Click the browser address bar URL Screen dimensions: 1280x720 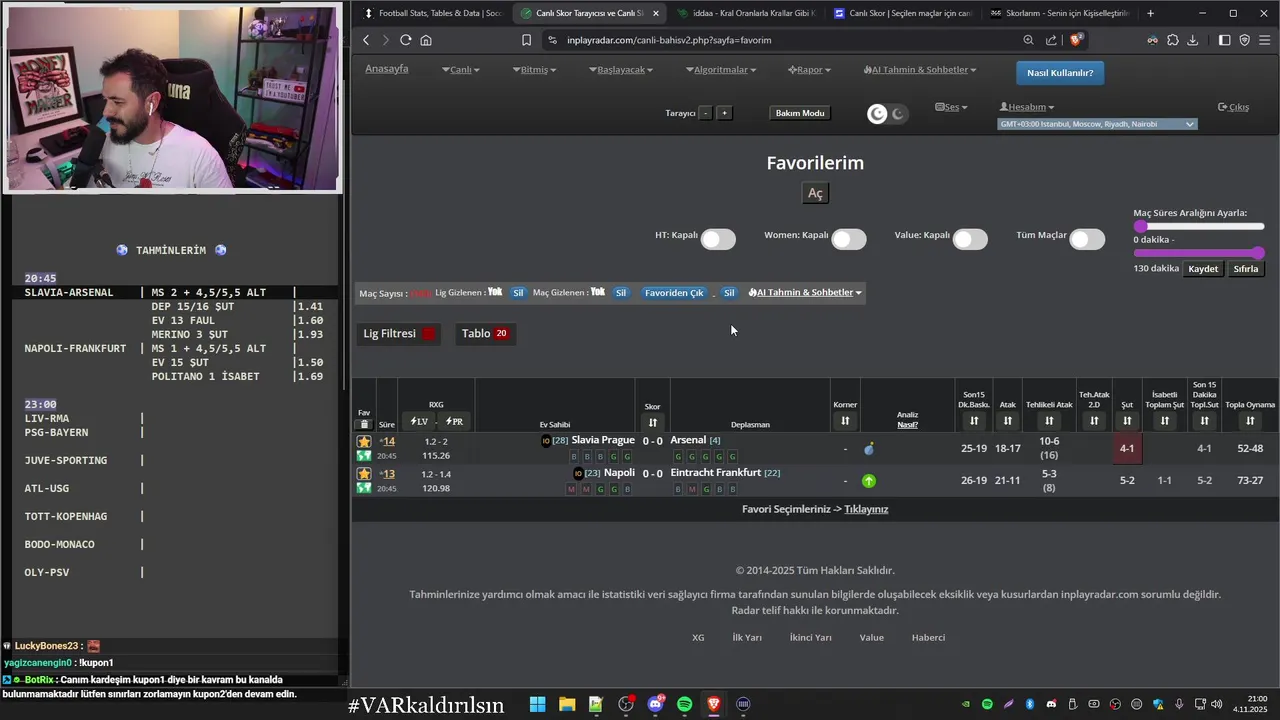click(x=669, y=40)
